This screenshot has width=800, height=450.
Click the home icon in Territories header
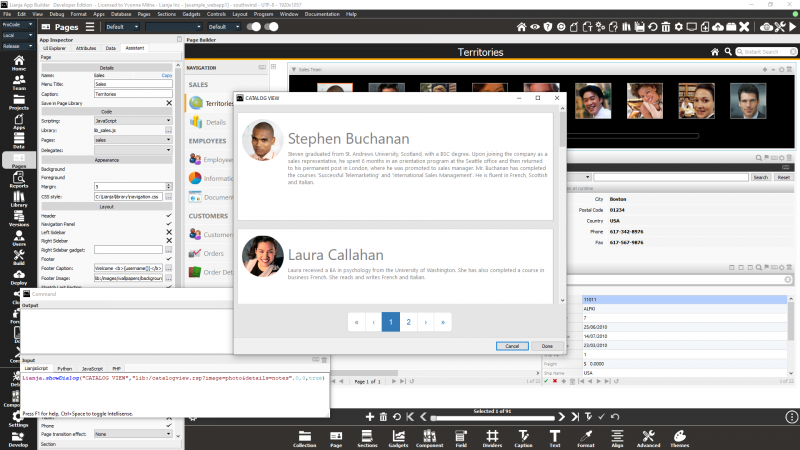pos(715,52)
